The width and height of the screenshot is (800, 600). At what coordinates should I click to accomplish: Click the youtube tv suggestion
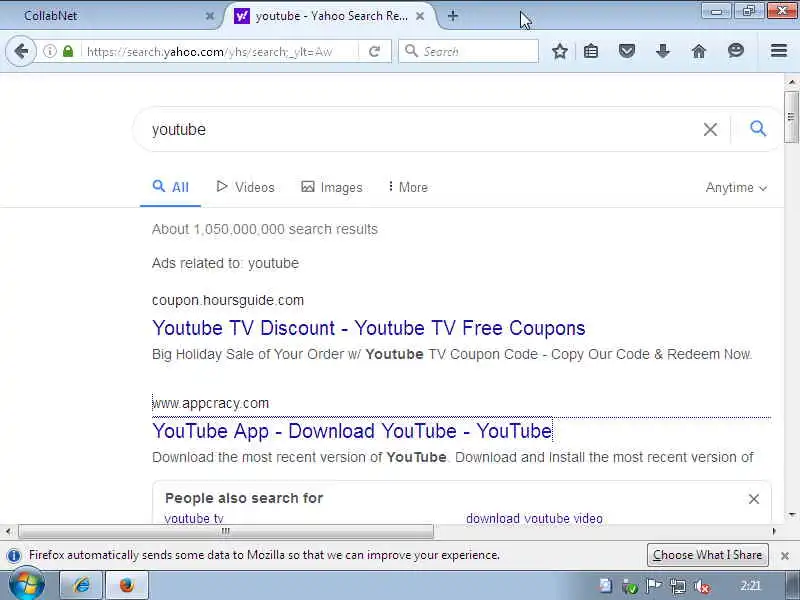(x=194, y=518)
